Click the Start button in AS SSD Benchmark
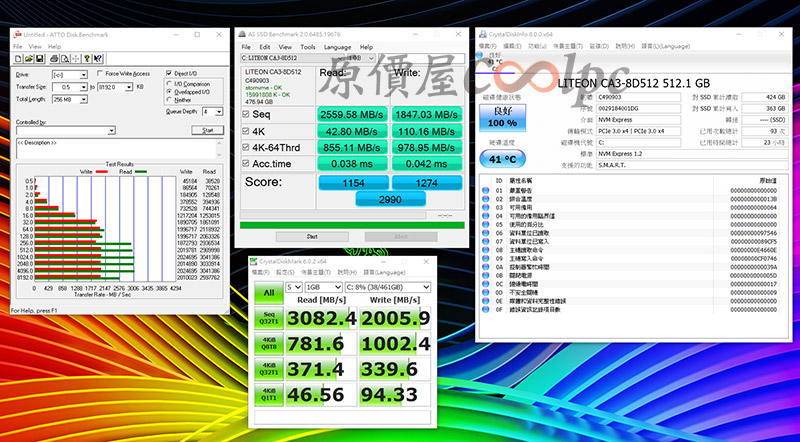Viewport: 800px width, 442px height. click(x=312, y=237)
